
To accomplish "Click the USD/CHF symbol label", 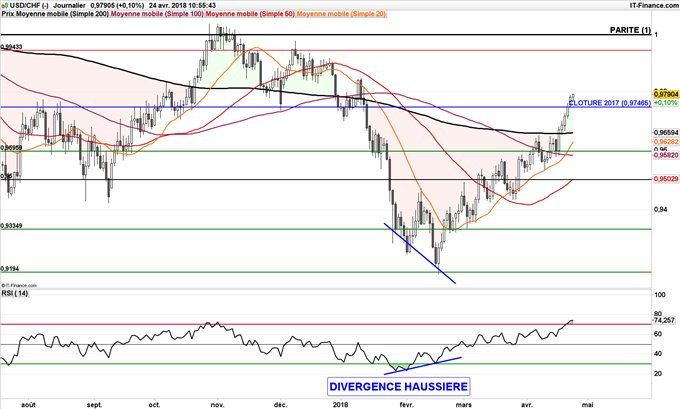I will [29, 6].
